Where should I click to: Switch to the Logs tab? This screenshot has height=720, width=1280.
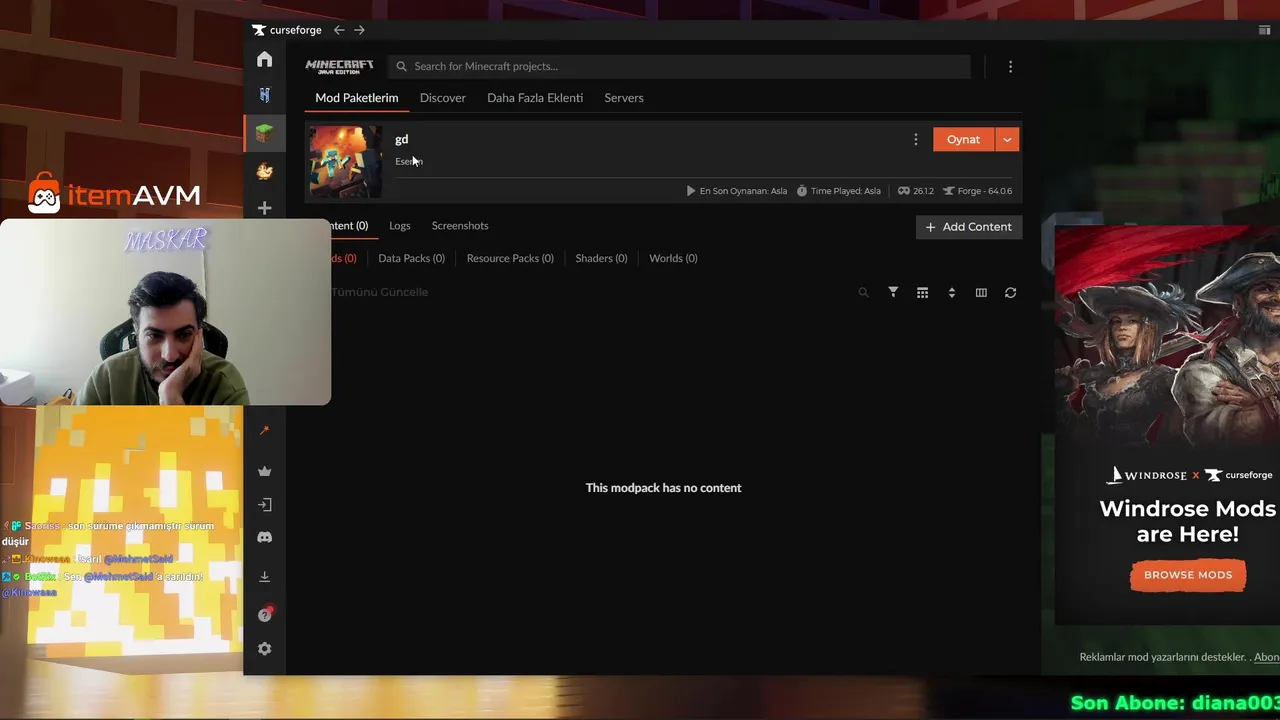point(400,226)
